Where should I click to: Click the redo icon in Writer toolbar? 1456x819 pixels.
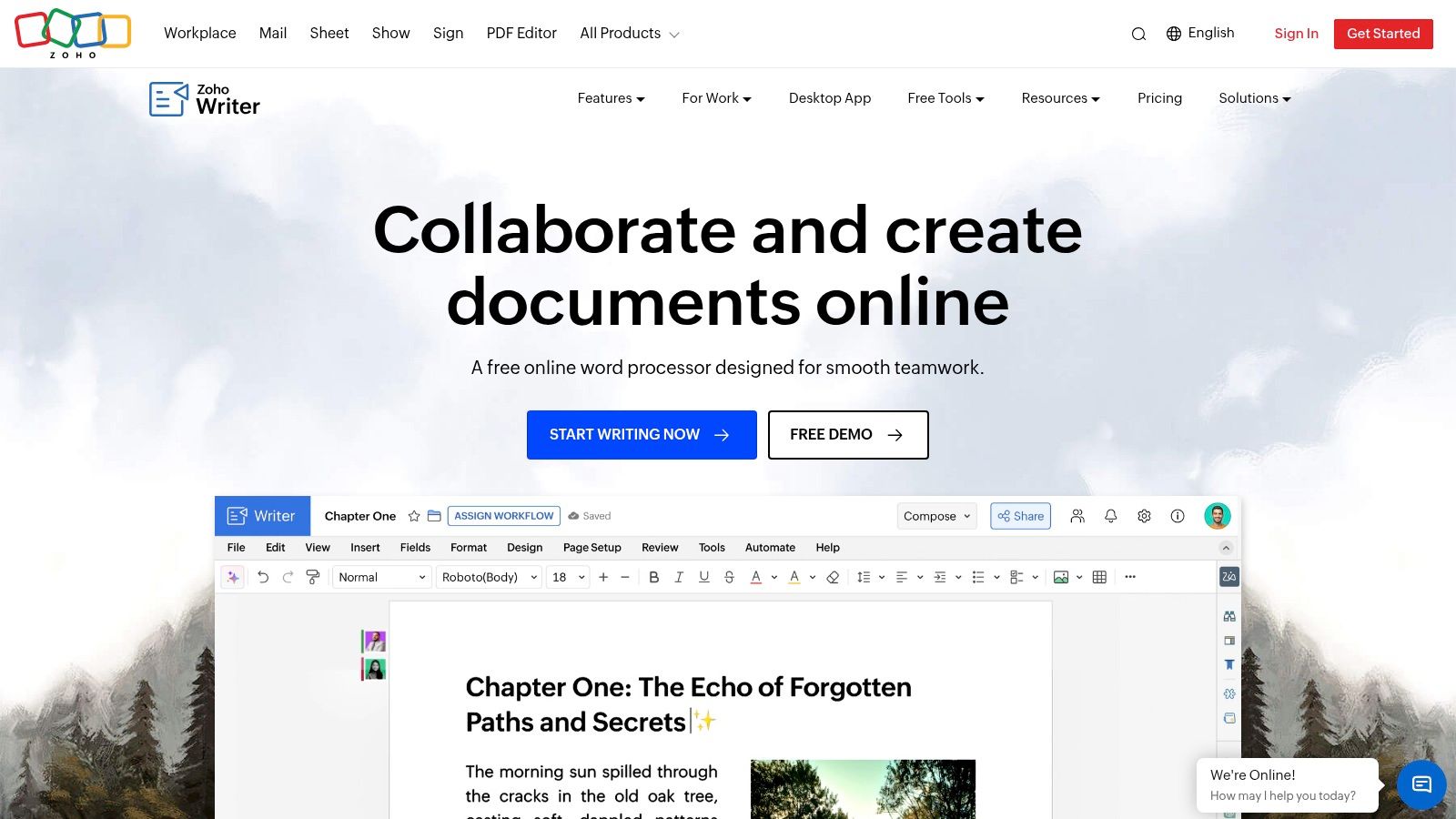click(x=288, y=577)
